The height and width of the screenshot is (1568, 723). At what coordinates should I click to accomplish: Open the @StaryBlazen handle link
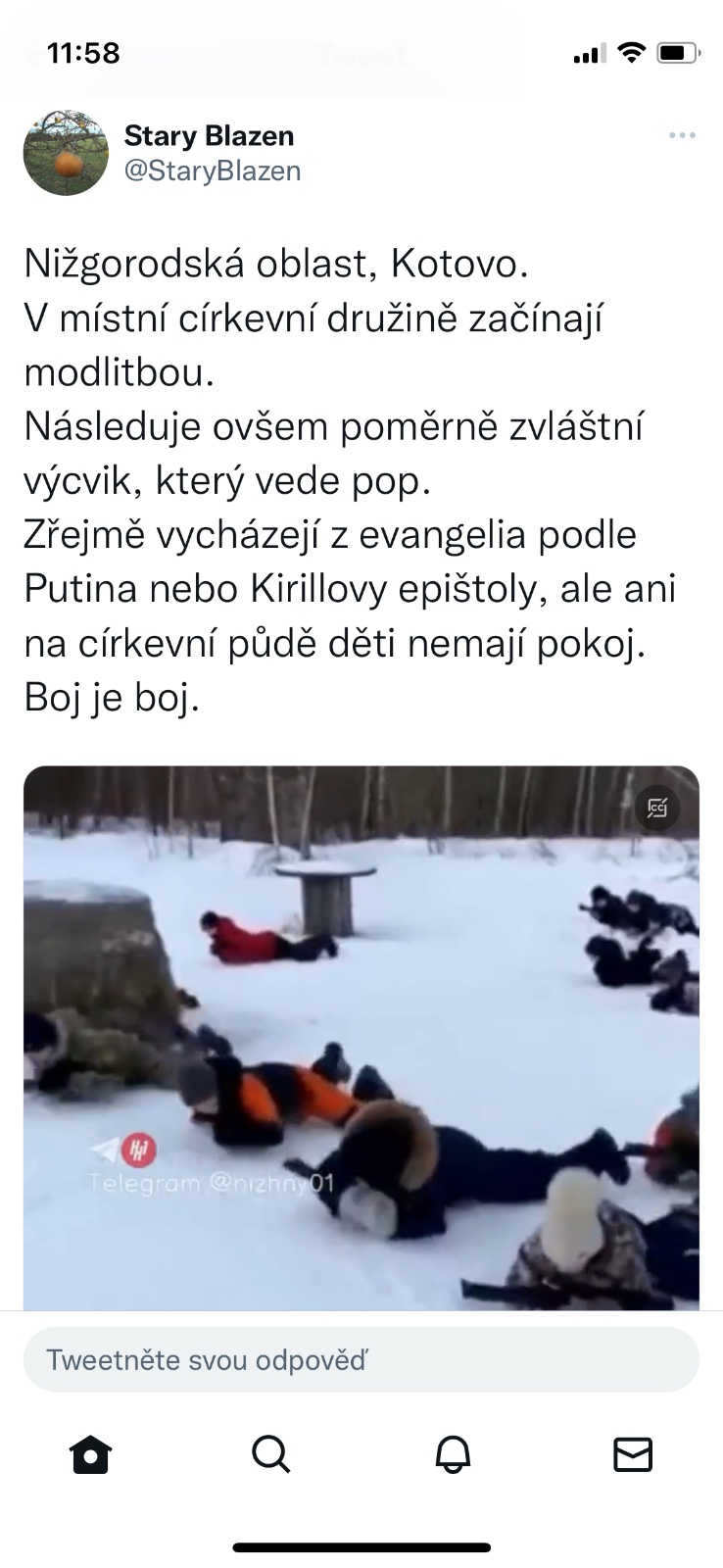click(x=213, y=171)
